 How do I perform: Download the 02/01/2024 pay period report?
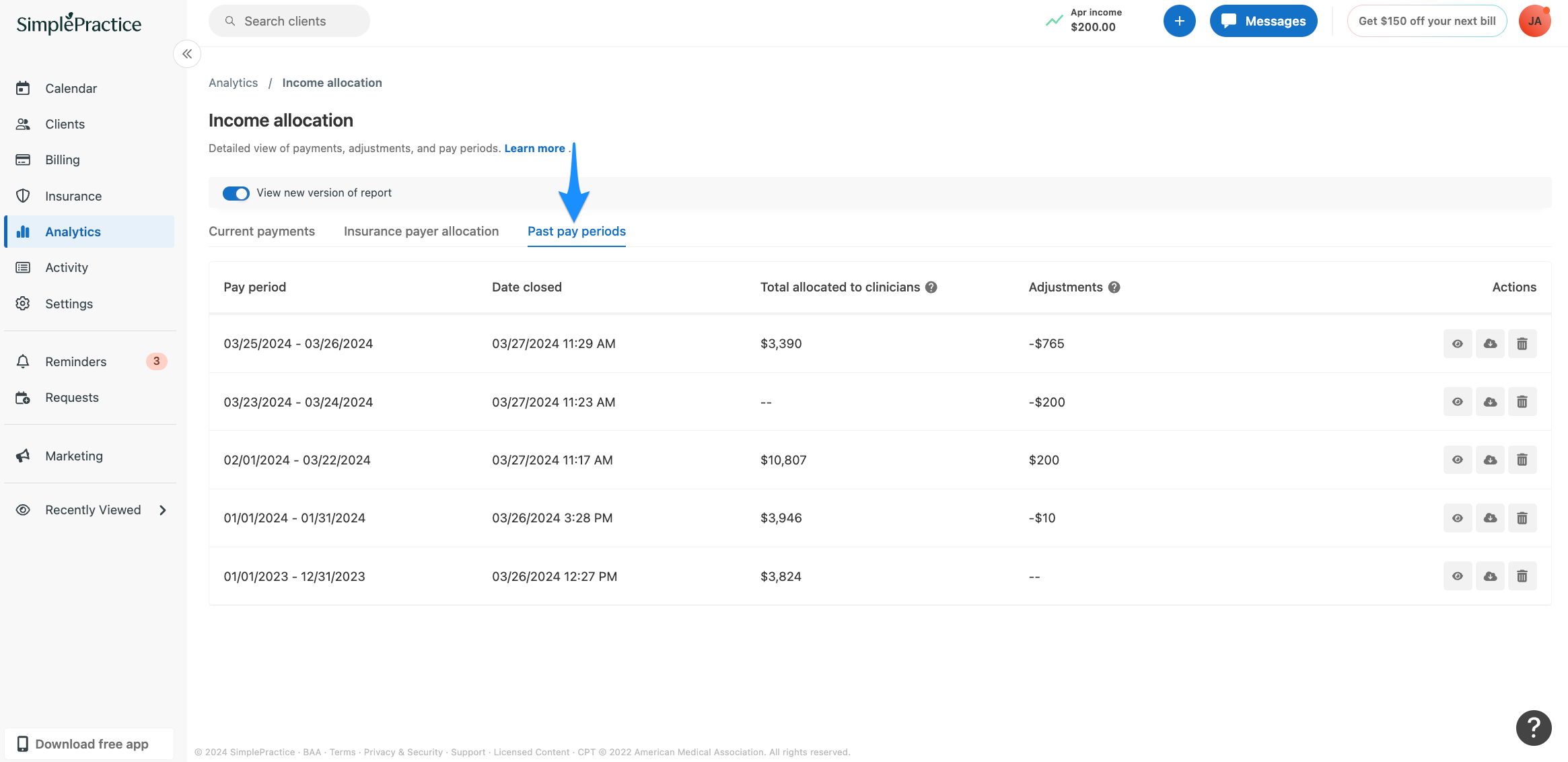tap(1490, 460)
